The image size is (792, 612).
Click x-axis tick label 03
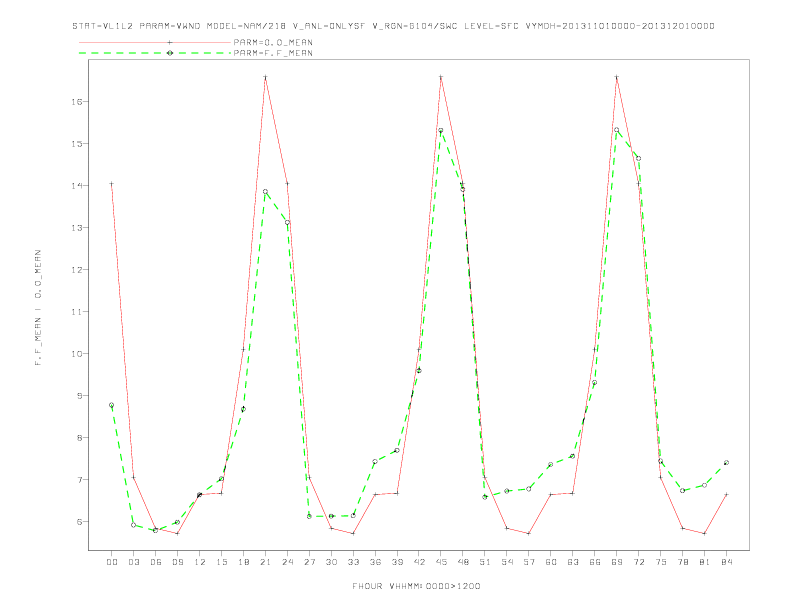point(133,562)
